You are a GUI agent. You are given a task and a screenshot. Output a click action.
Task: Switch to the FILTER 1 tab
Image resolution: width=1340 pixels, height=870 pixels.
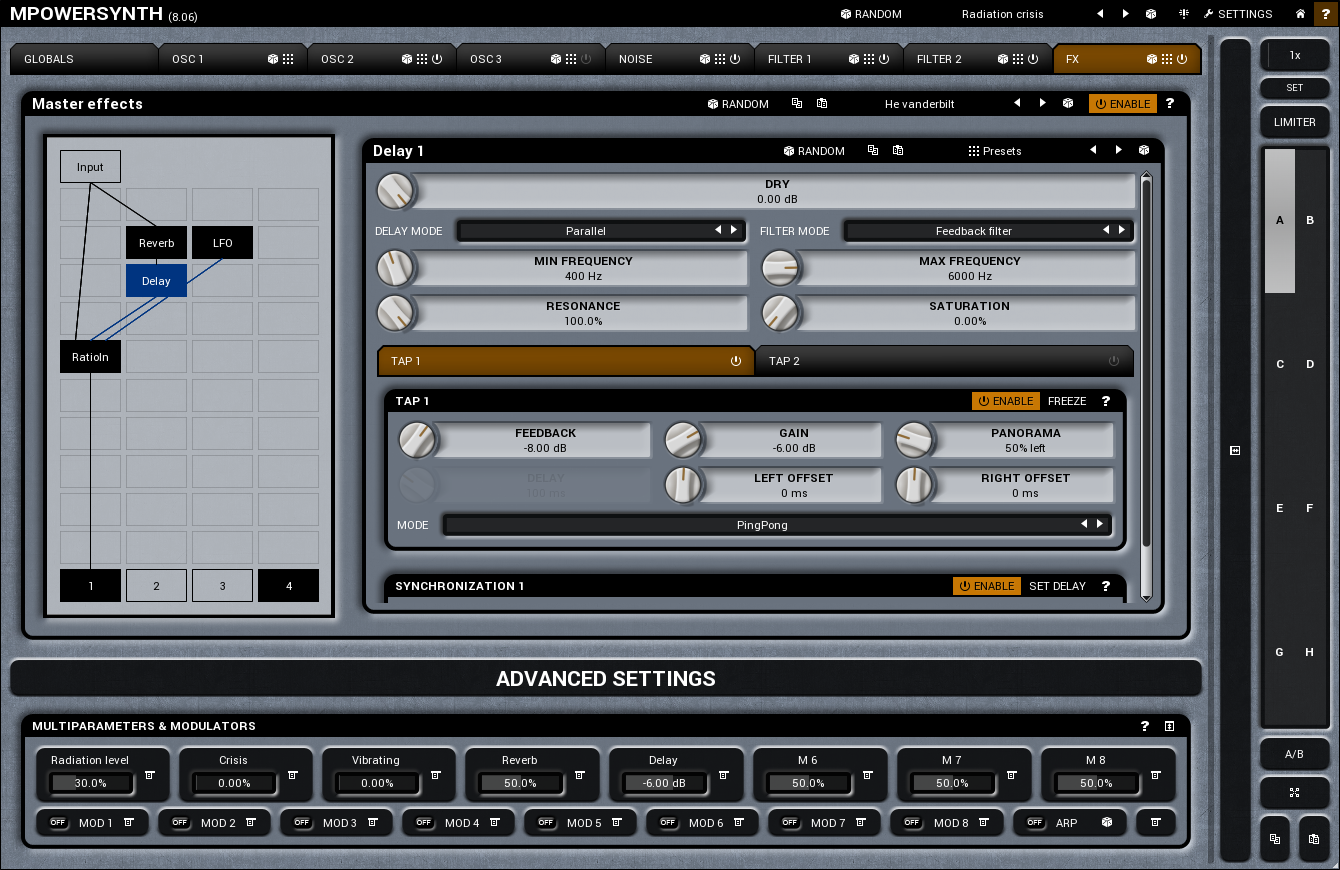(x=790, y=59)
